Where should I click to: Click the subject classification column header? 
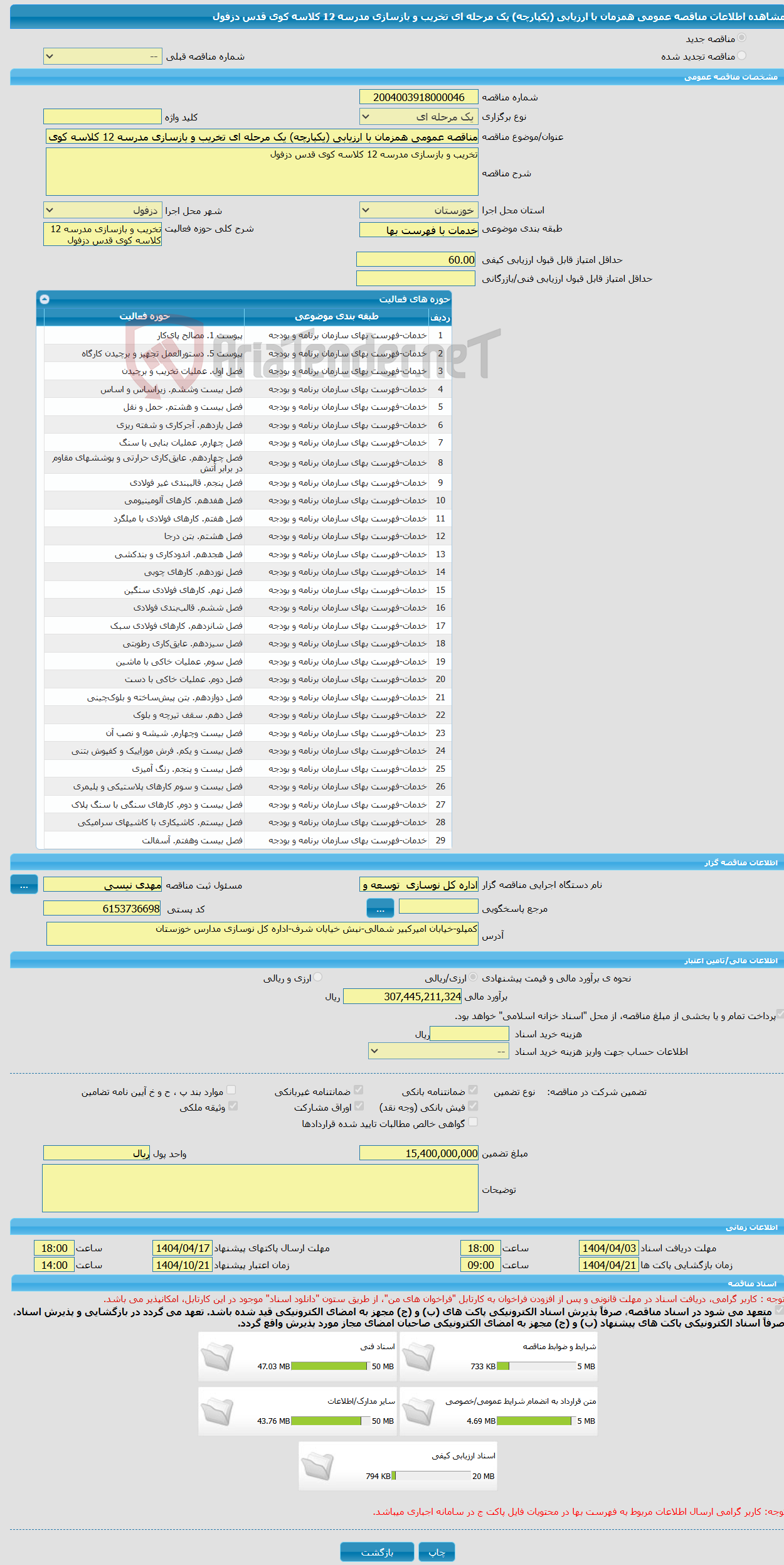(x=337, y=316)
